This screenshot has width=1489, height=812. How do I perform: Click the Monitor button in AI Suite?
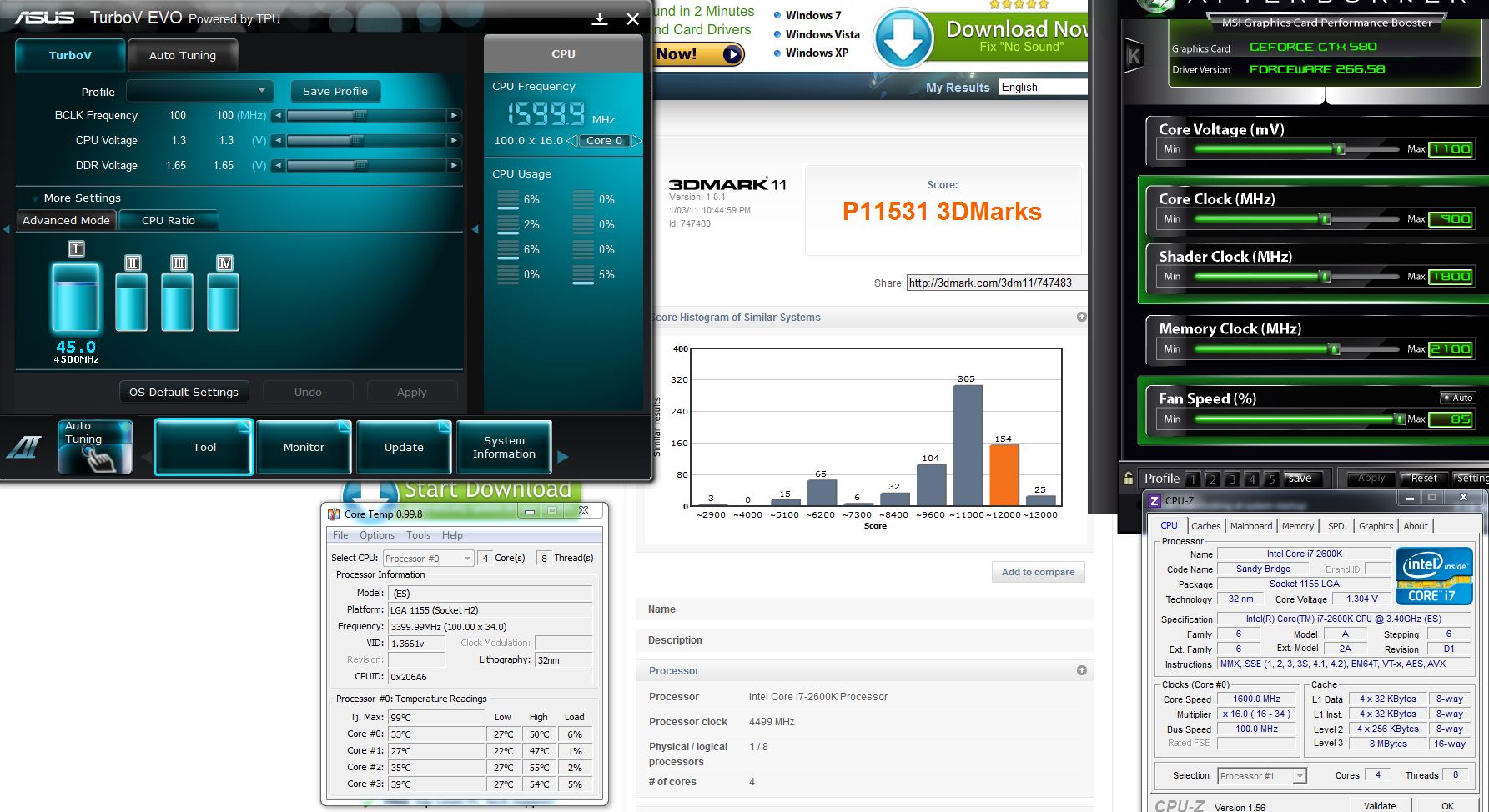304,448
